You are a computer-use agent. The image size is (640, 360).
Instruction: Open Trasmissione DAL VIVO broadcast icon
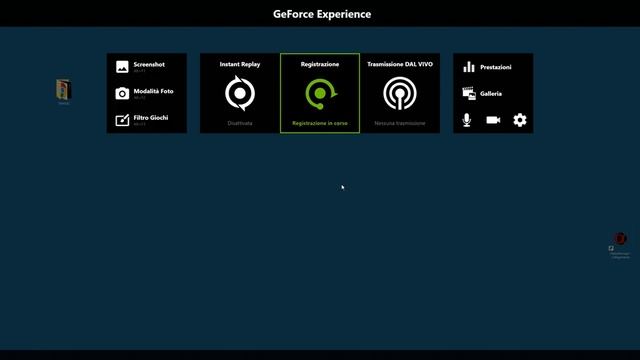400,94
